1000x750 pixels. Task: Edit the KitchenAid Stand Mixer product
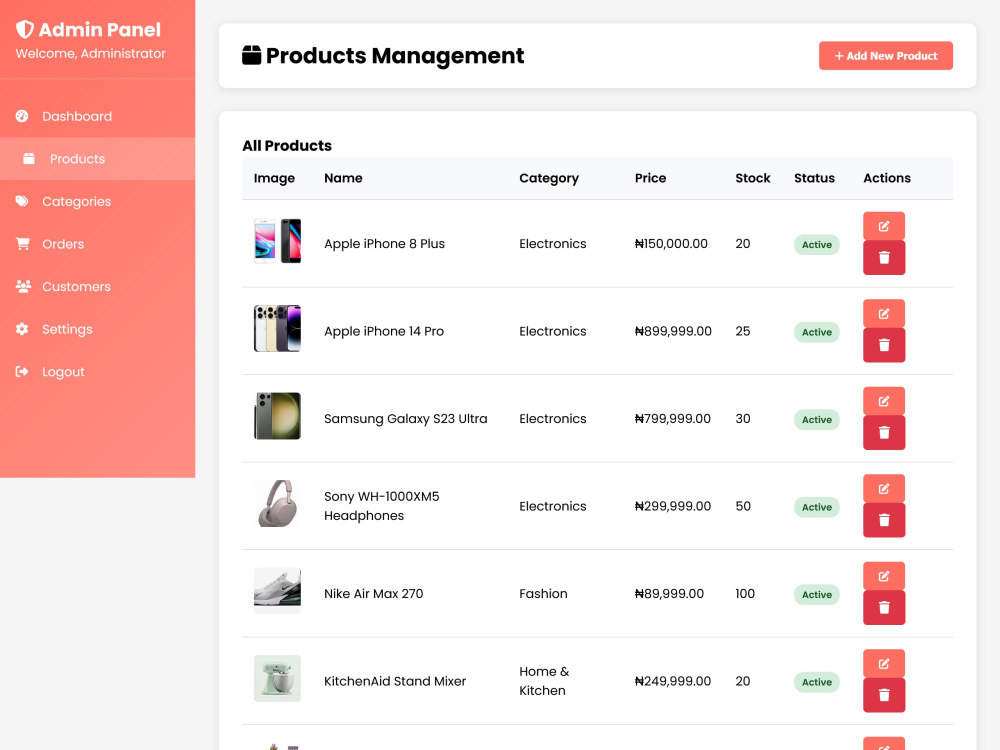pos(884,663)
